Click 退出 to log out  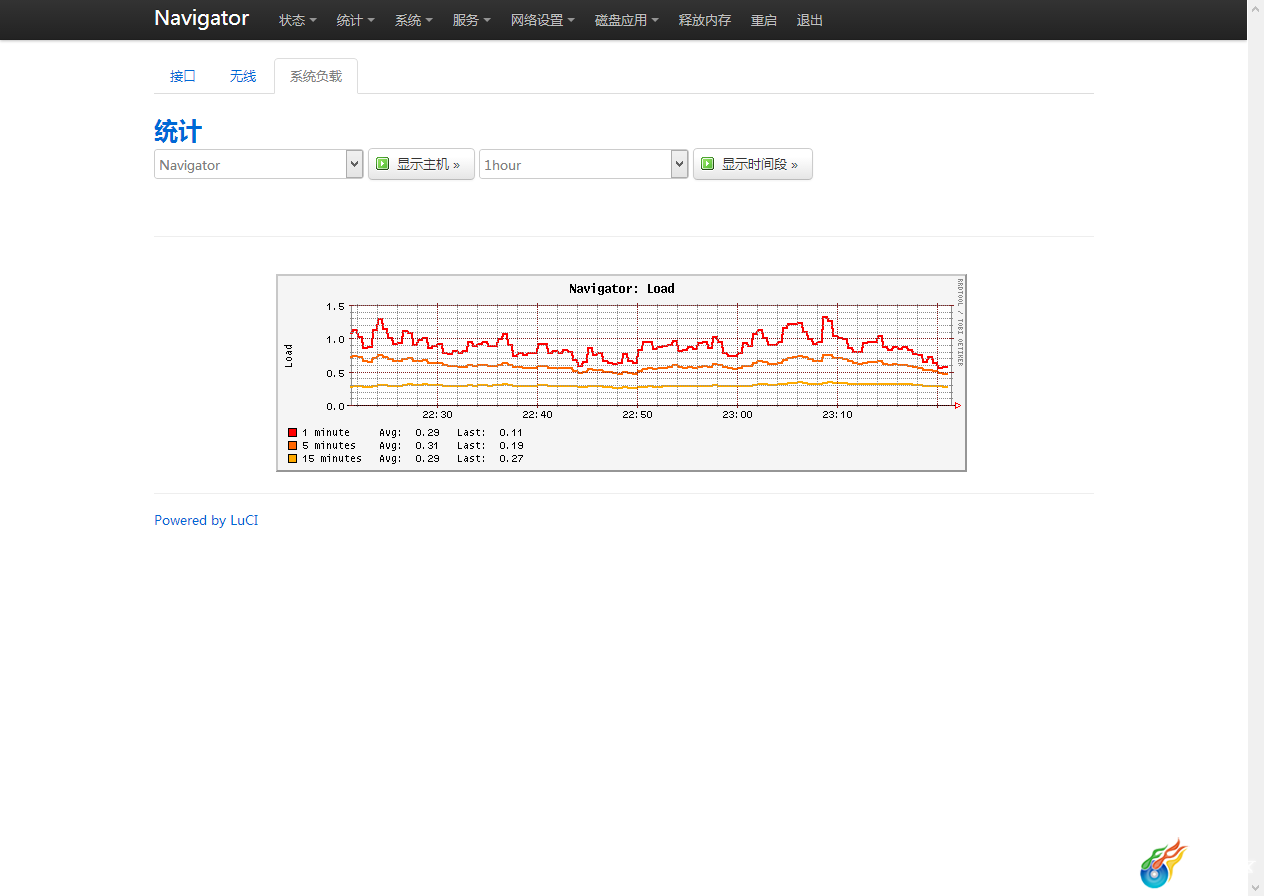[810, 20]
